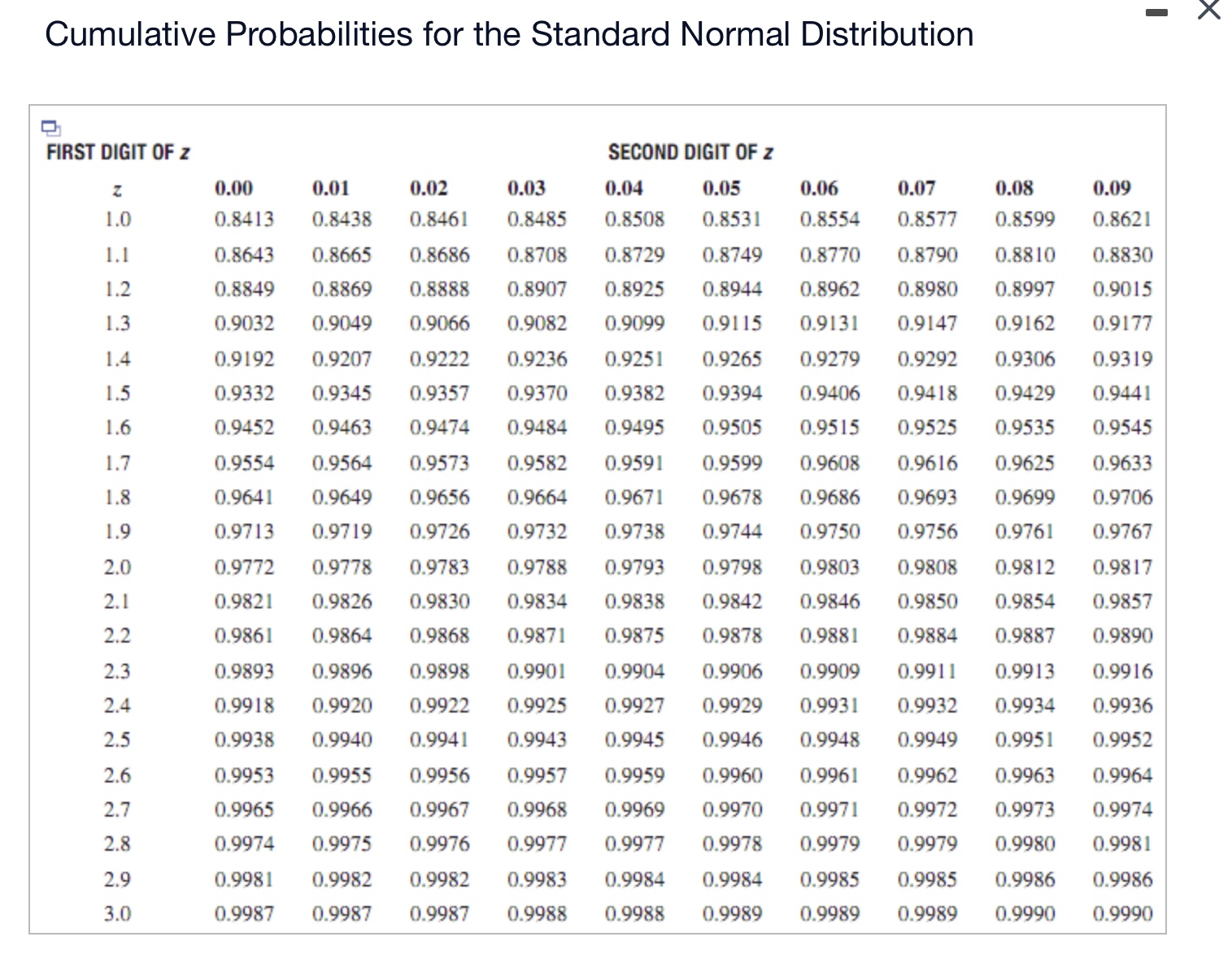Viewport: 1232px width, 976px height.
Task: Click the value 0.8413 in row 1.0
Action: point(244,219)
